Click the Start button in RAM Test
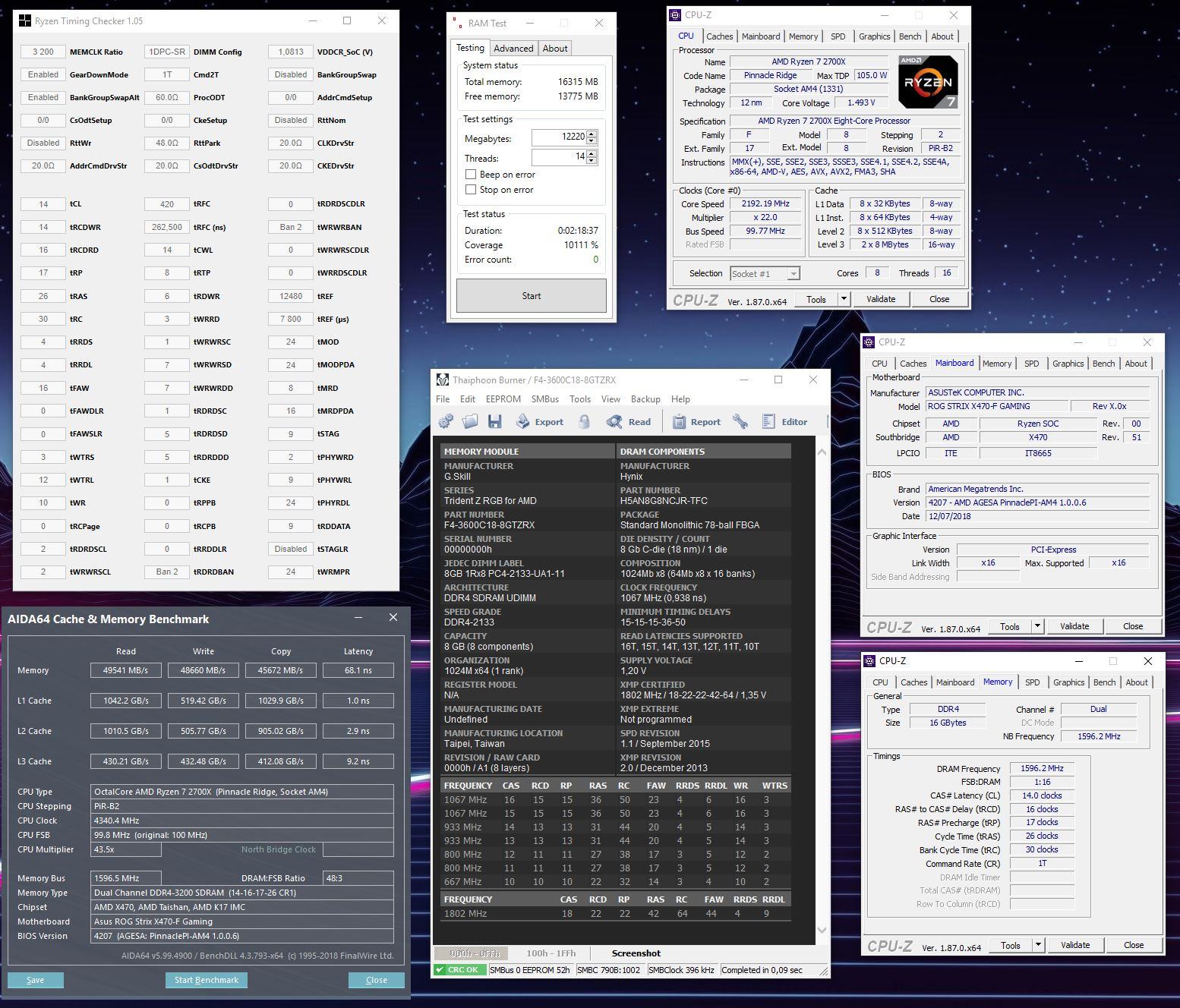The height and width of the screenshot is (1008, 1180). tap(532, 295)
